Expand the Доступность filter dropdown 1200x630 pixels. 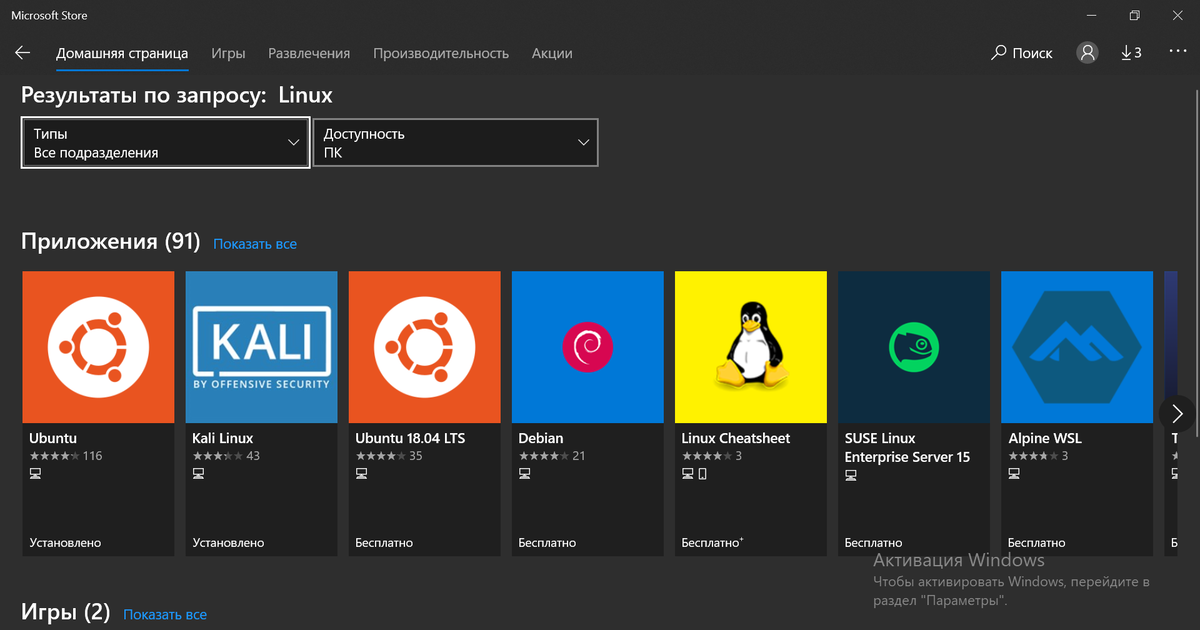455,143
